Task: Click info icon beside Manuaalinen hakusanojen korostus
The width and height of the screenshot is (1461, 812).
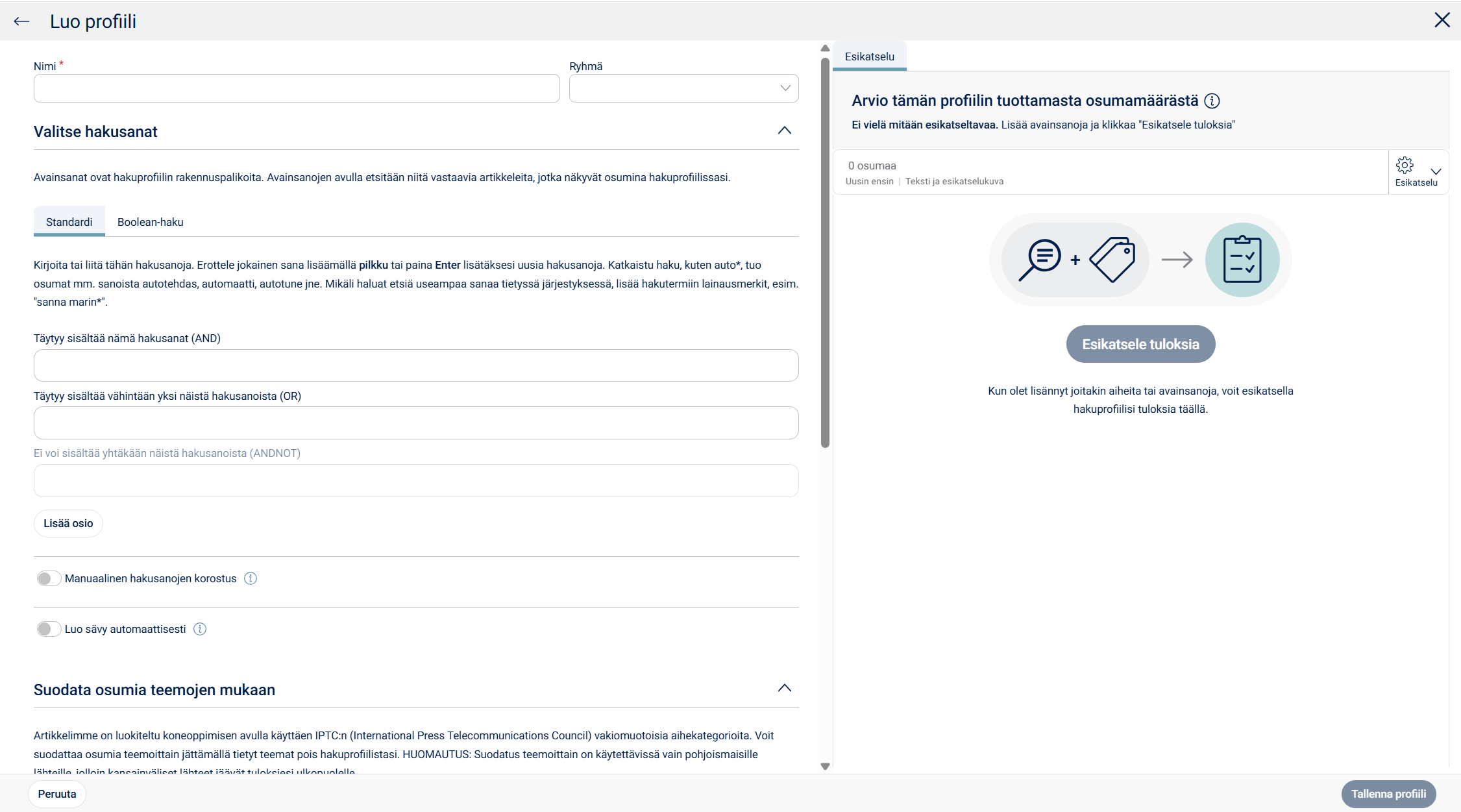Action: [x=251, y=578]
